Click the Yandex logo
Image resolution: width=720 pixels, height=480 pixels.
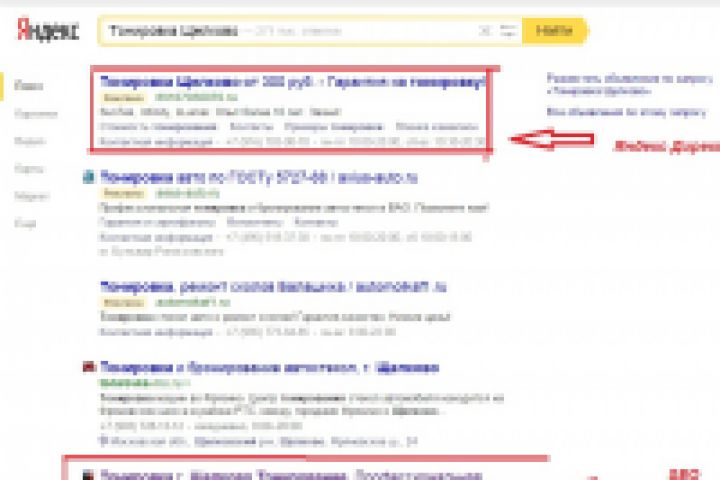click(48, 30)
